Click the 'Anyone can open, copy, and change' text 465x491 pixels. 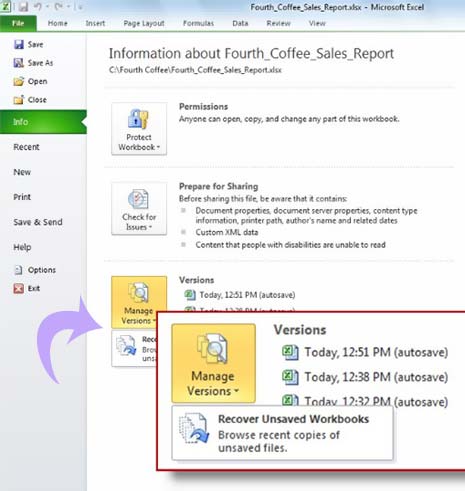[289, 119]
